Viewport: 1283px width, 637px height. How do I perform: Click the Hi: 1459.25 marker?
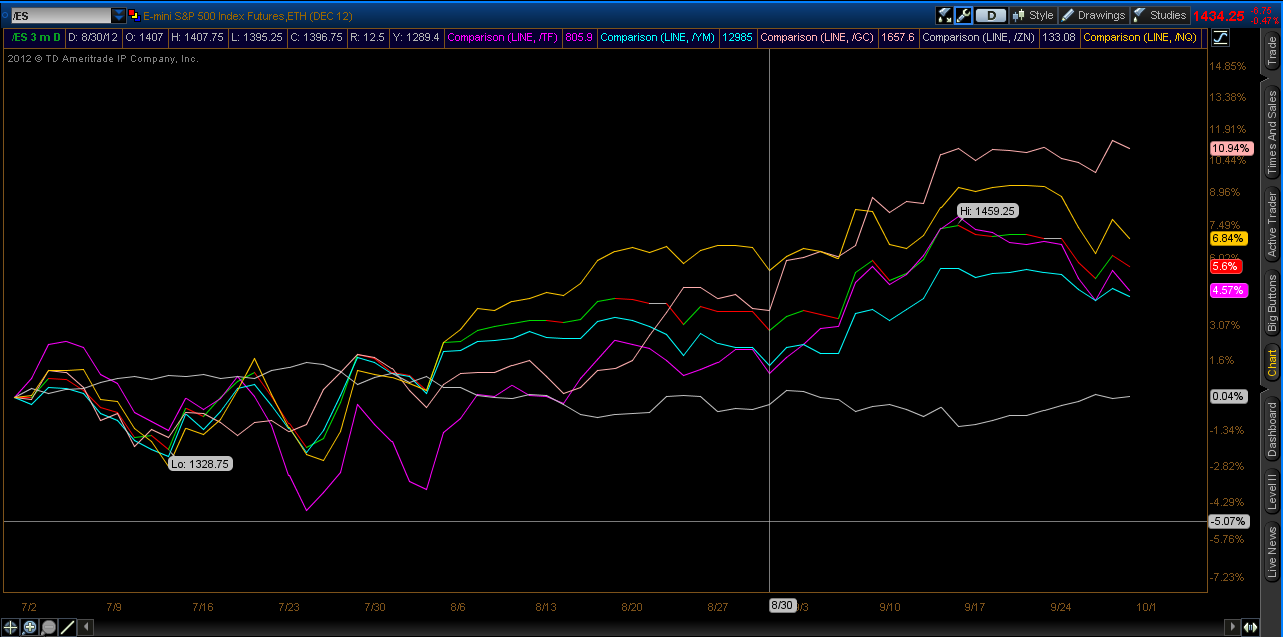988,211
